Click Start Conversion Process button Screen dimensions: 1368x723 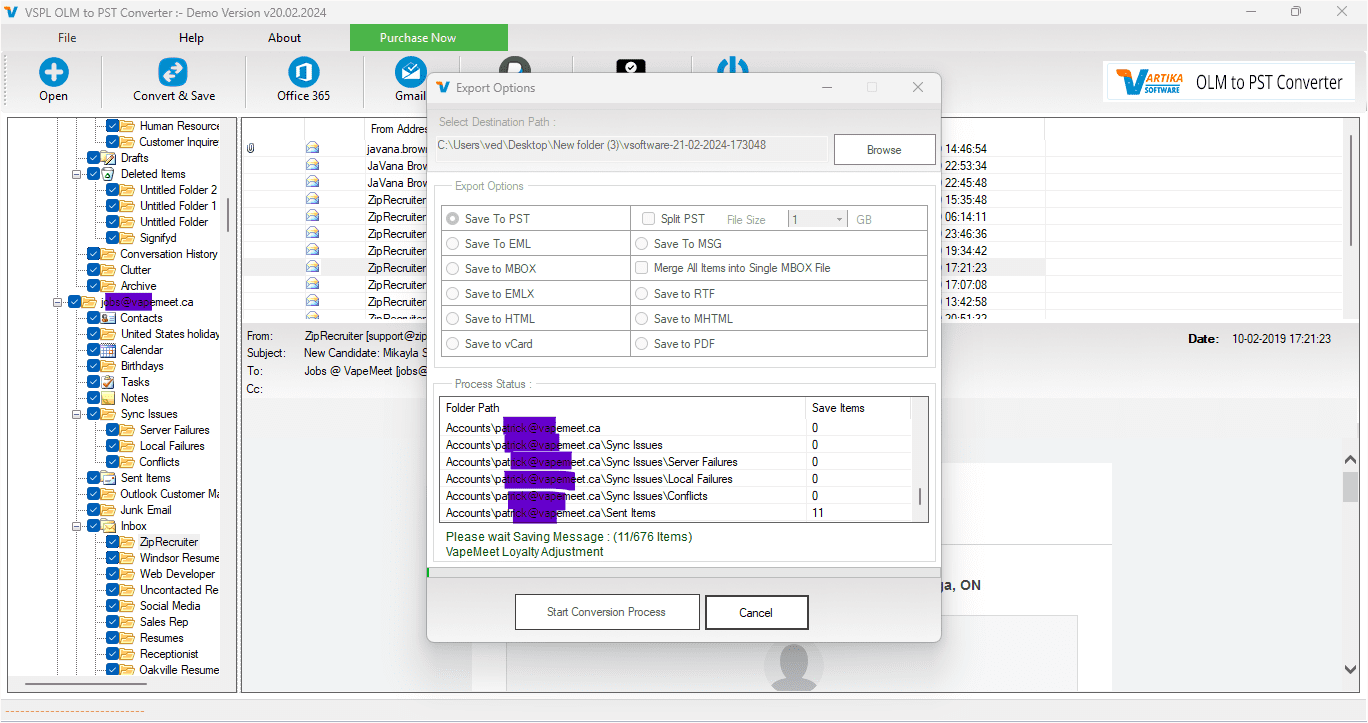tap(606, 612)
